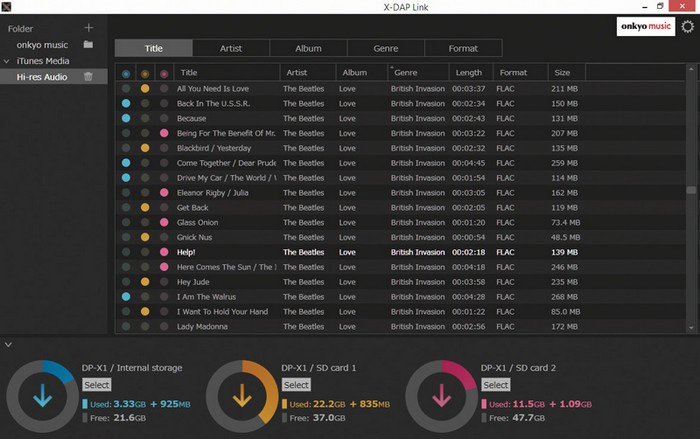Image resolution: width=700 pixels, height=439 pixels.
Task: Select iTunes Media folder in sidebar
Action: coord(43,61)
